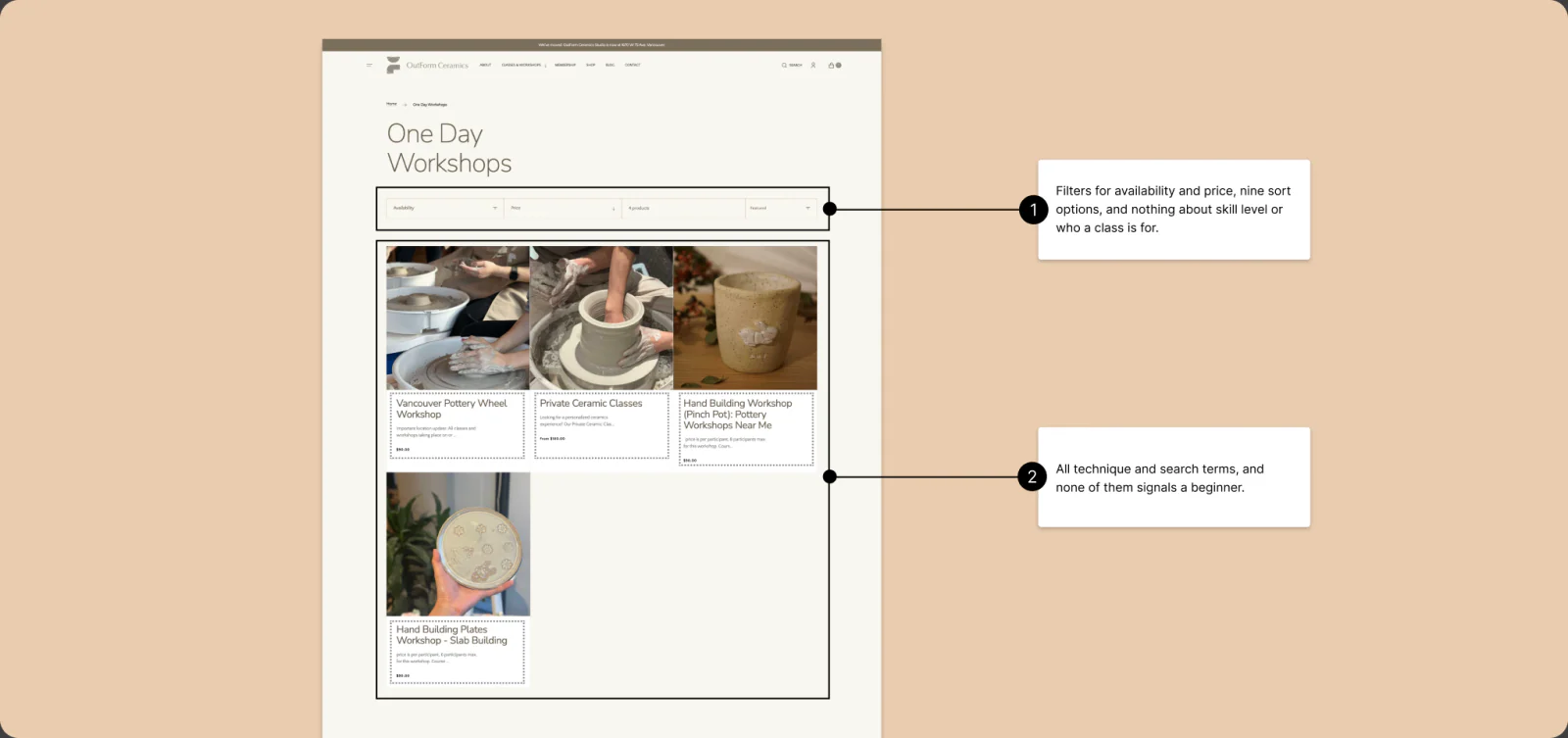Screen dimensions: 1568x738
Task: Expand the Price filter dropdown
Action: click(563, 208)
